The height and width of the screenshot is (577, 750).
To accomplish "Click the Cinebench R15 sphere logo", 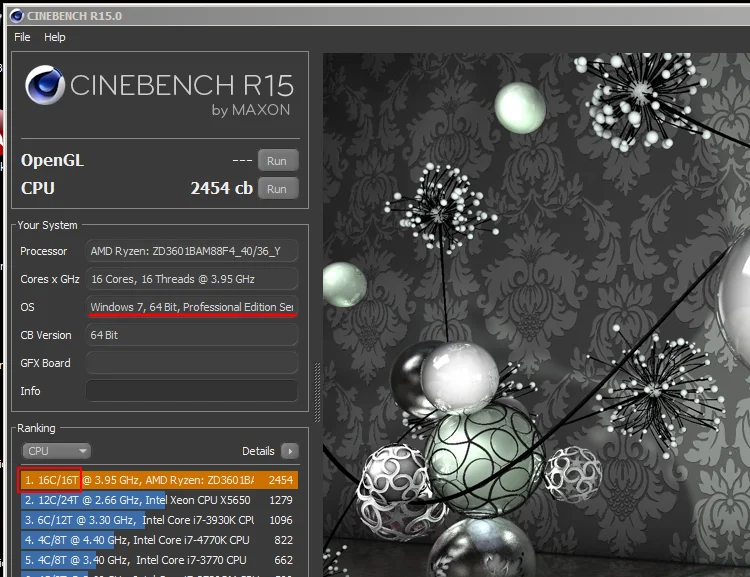I will coord(44,85).
